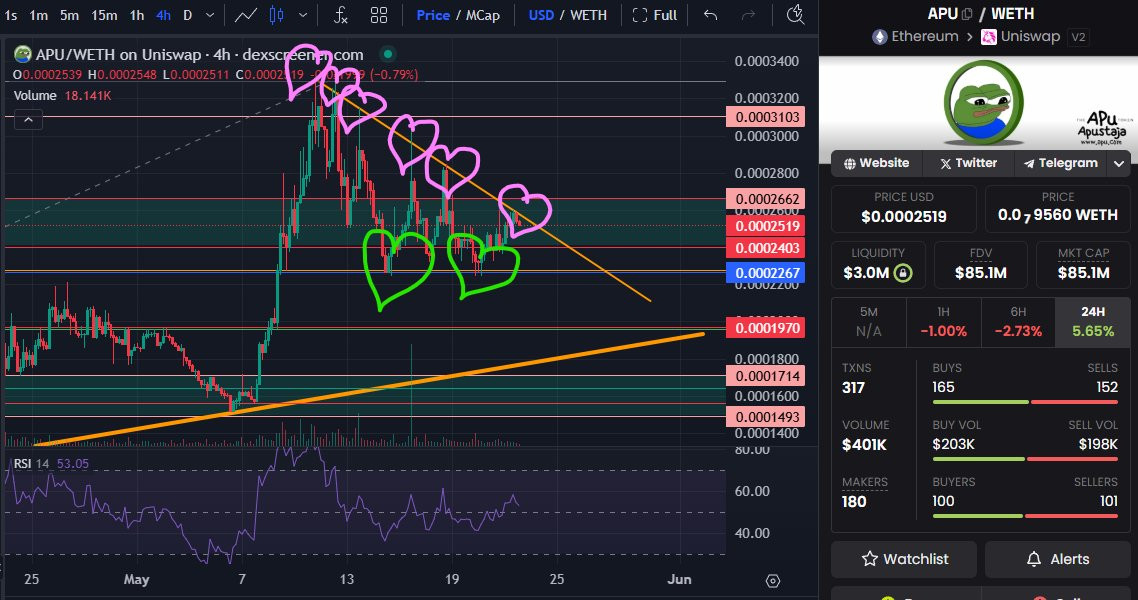This screenshot has width=1138, height=600.
Task: Open the chart clock/replay icon
Action: [795, 14]
